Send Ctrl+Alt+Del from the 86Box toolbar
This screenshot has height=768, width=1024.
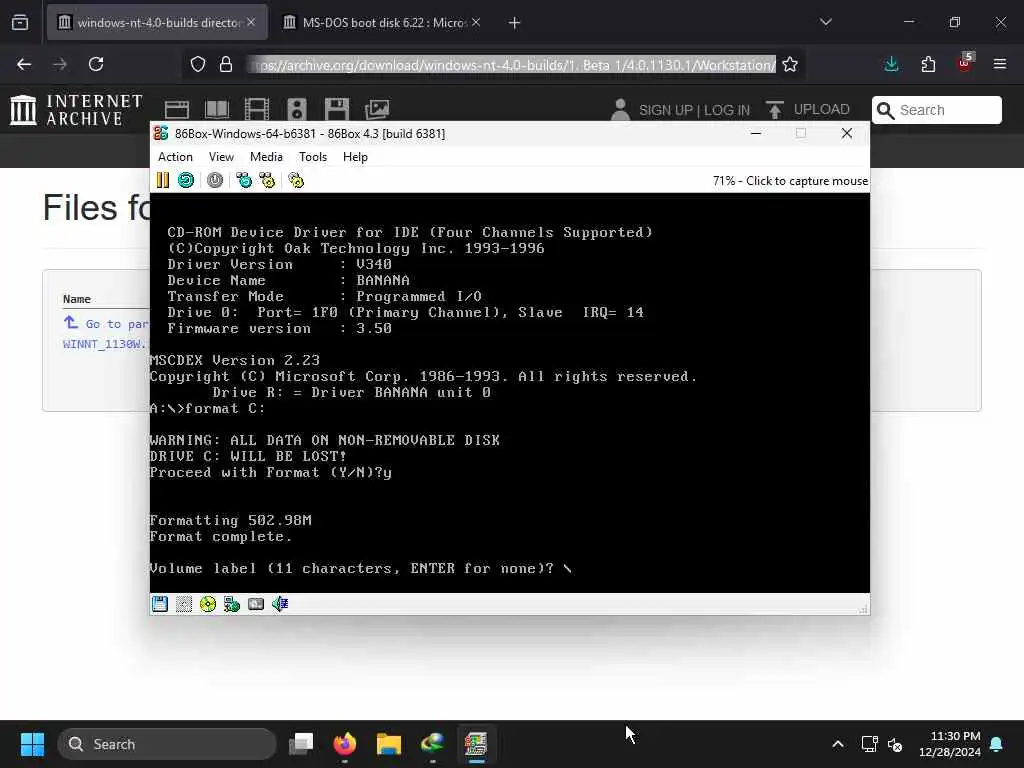click(x=244, y=180)
